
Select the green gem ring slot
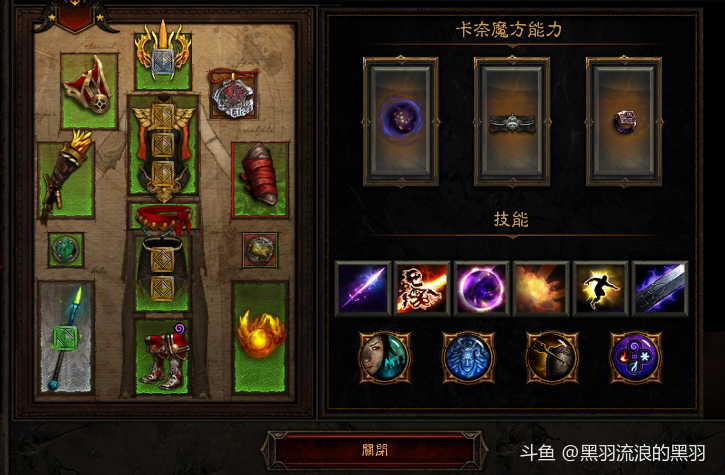click(66, 250)
